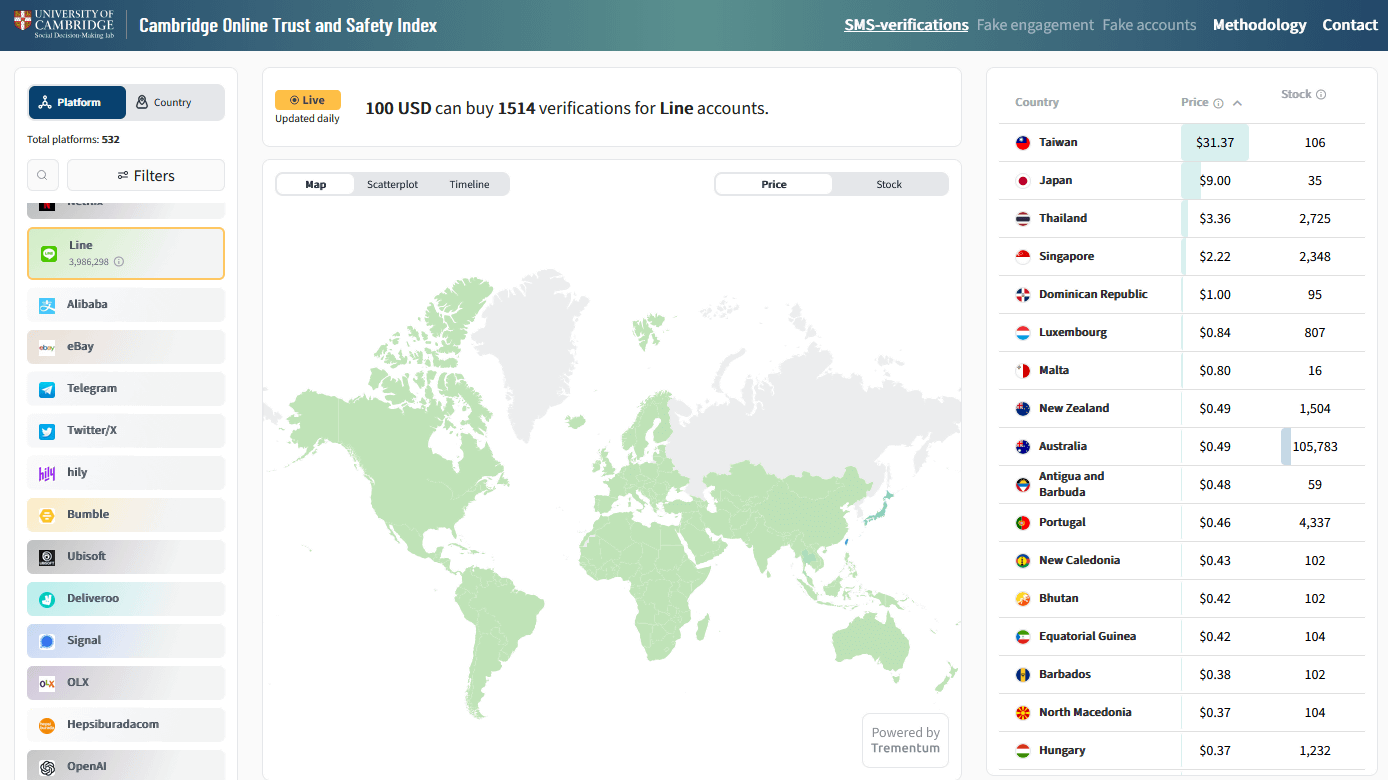This screenshot has height=780, width=1388.
Task: Click the Taiwan flag icon
Action: (x=1023, y=143)
